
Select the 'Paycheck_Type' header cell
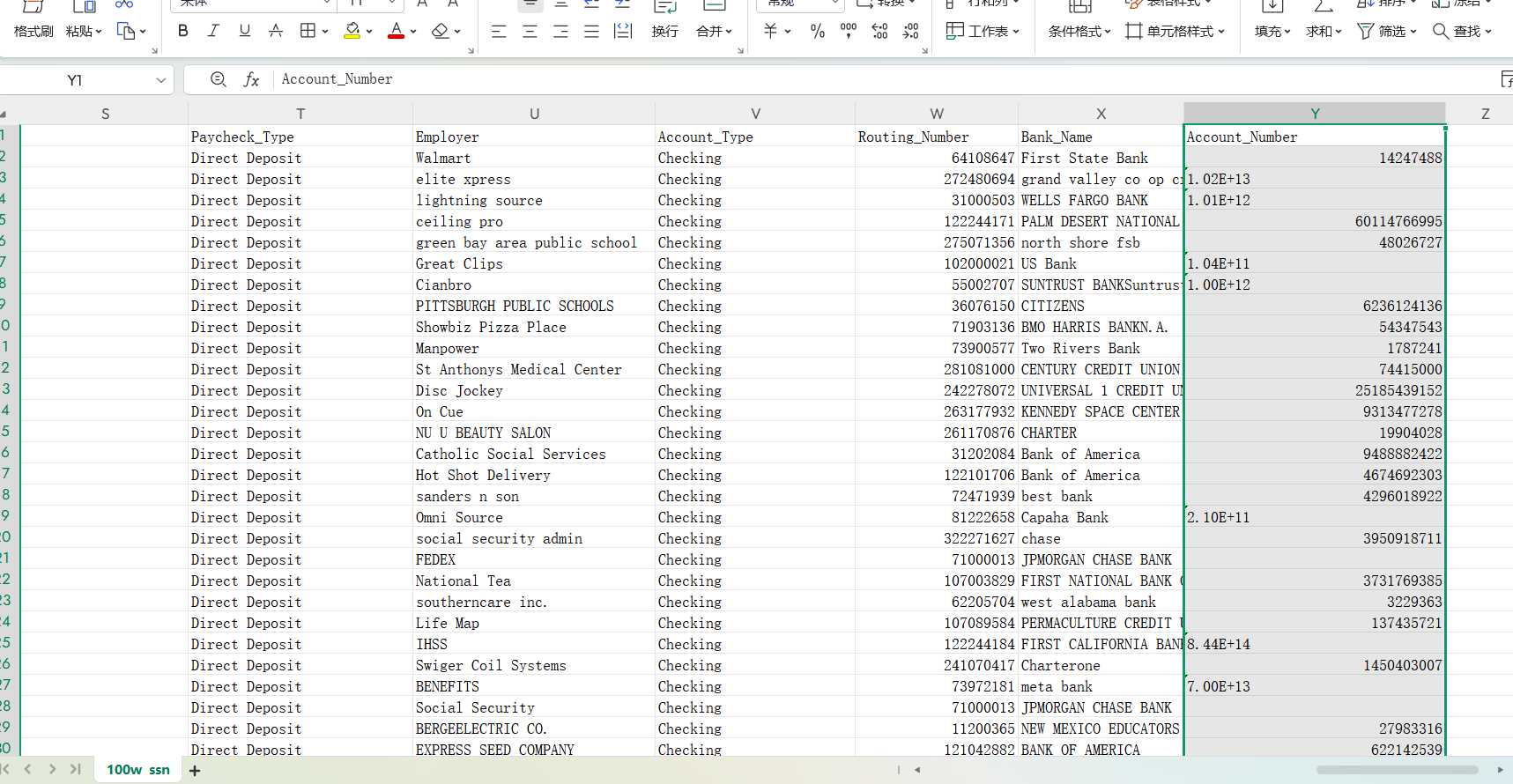300,137
